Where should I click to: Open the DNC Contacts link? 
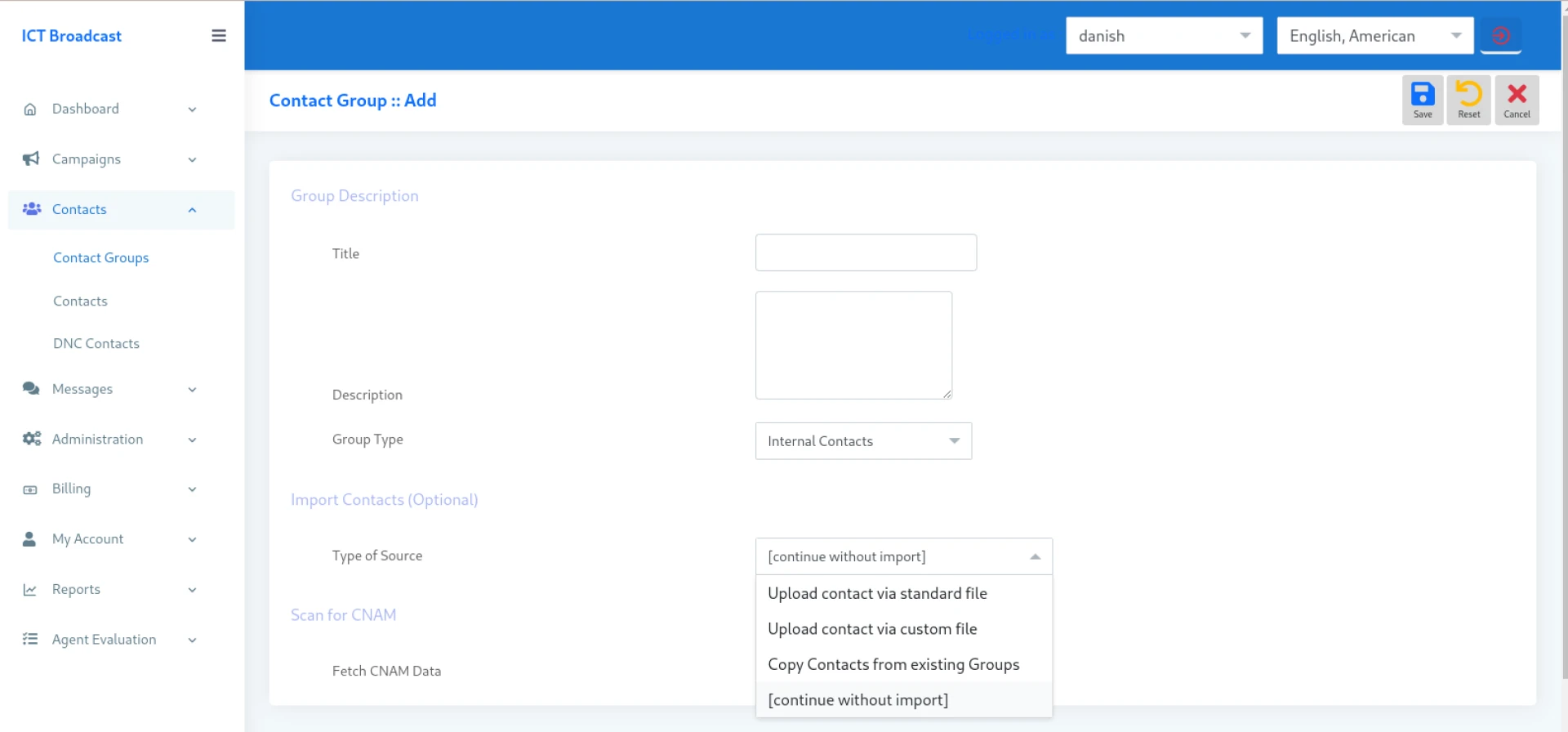click(x=96, y=344)
